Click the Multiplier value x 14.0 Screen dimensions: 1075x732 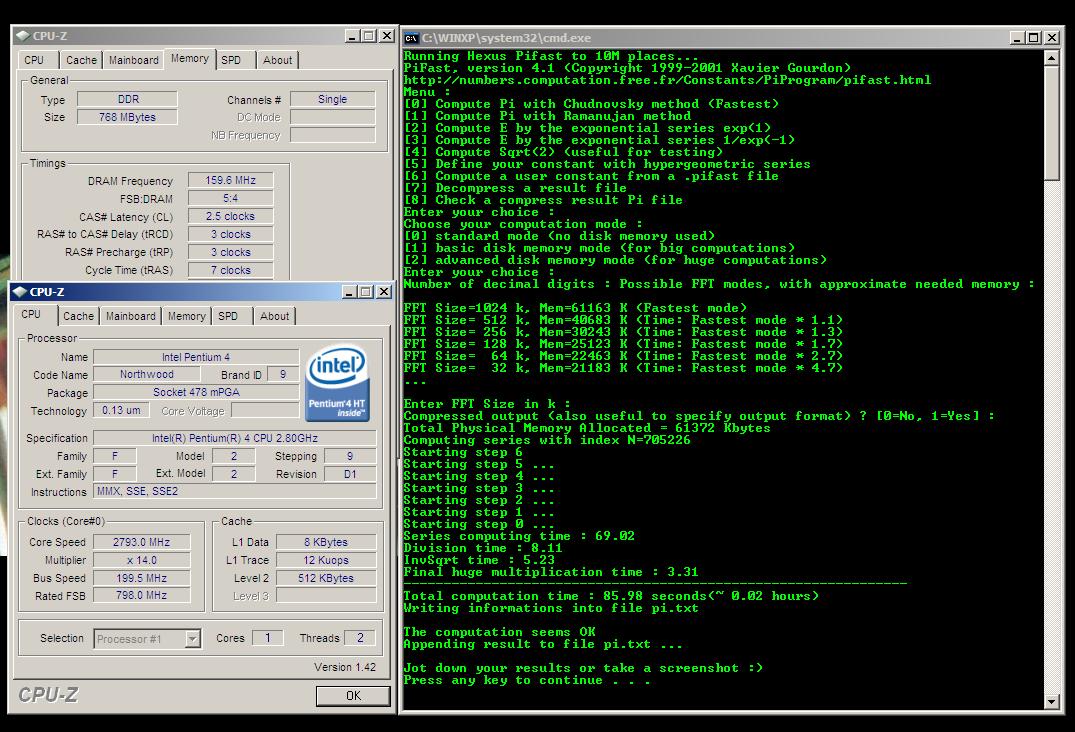point(141,560)
